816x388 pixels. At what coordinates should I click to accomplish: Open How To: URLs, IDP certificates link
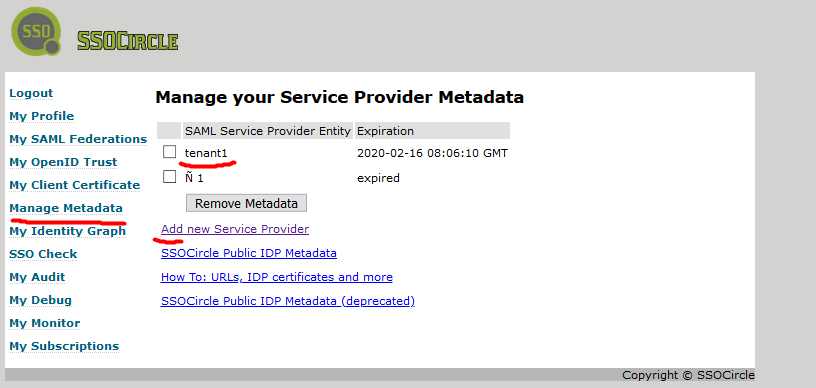click(277, 277)
